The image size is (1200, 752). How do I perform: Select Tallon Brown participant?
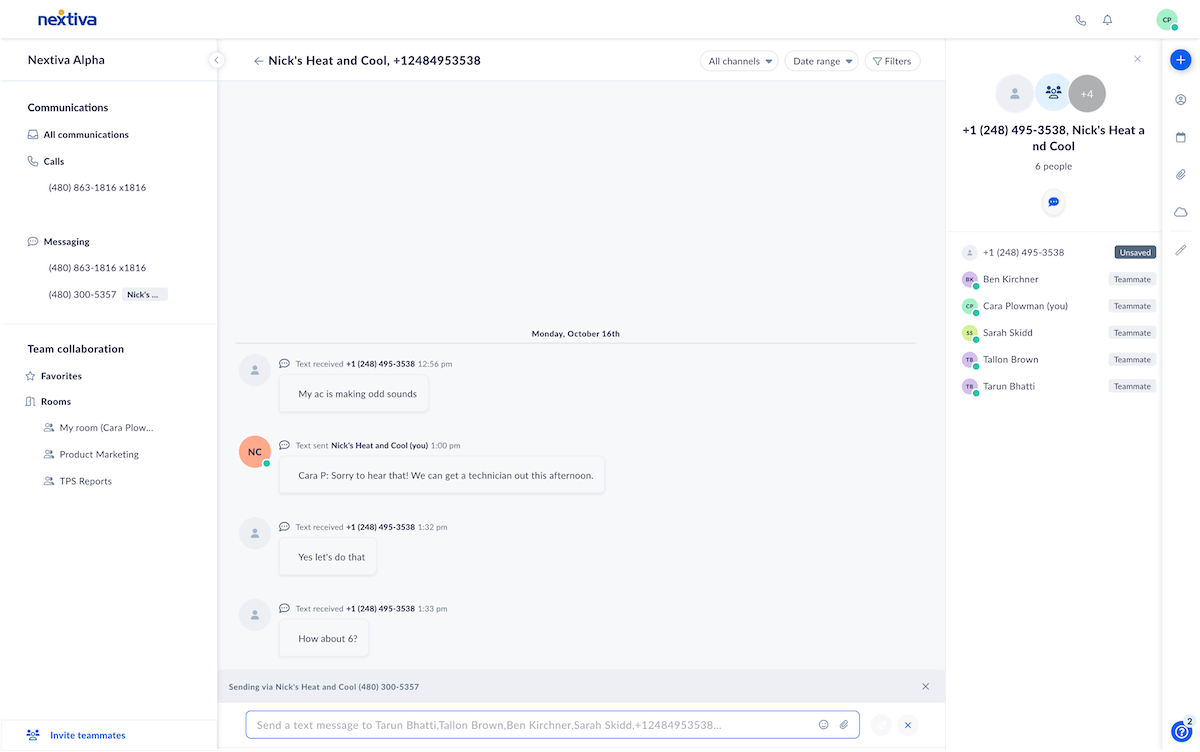[x=1010, y=360]
